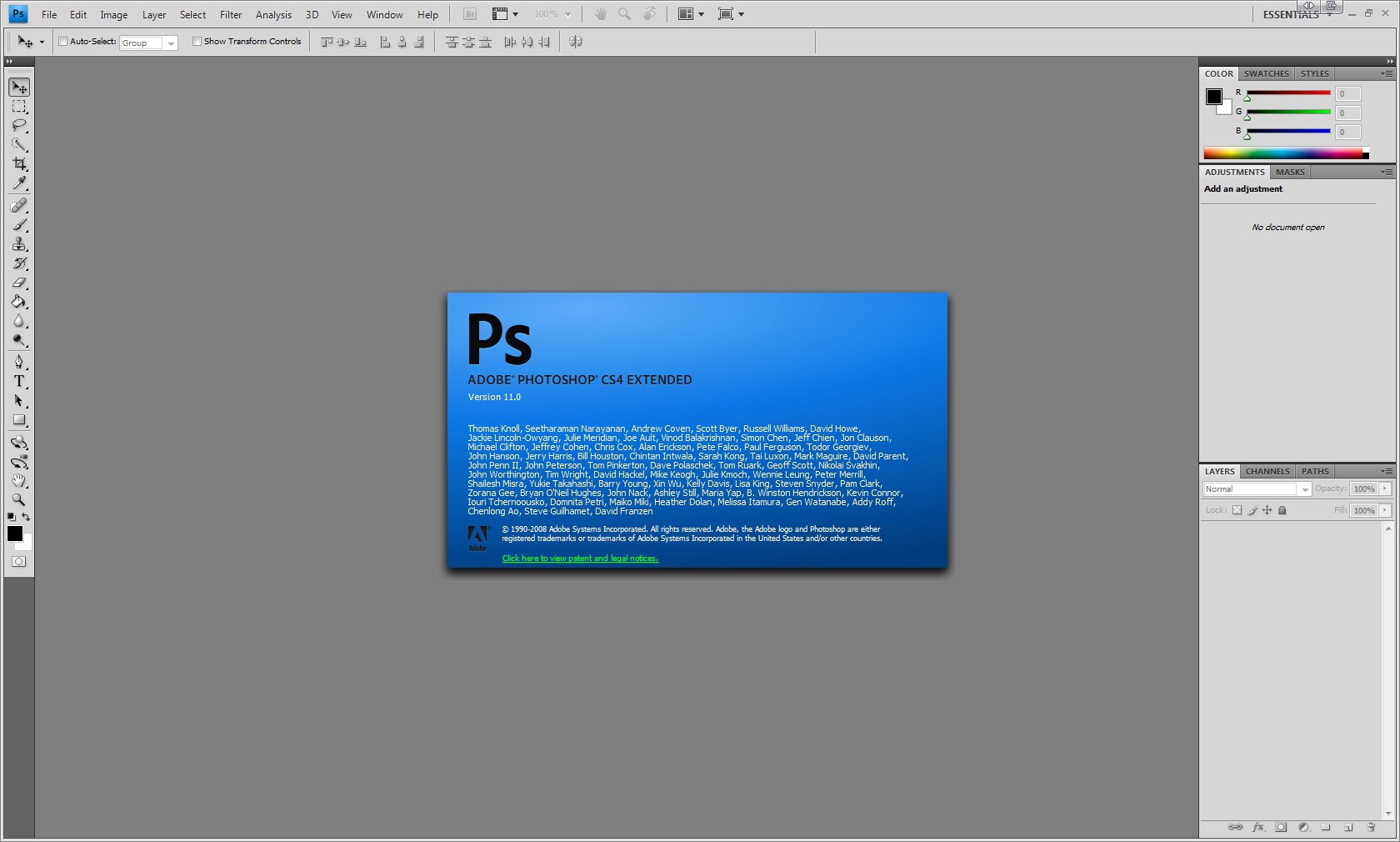Toggle Lock image pixels brush icon
1400x842 pixels.
point(1252,510)
